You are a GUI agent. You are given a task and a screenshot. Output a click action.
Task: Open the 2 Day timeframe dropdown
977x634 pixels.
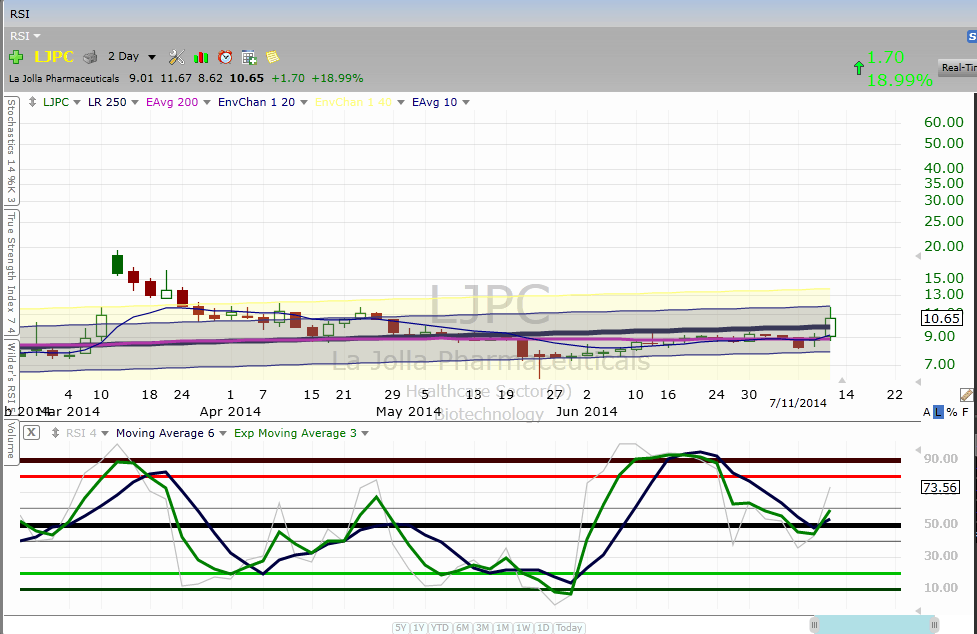click(x=132, y=57)
